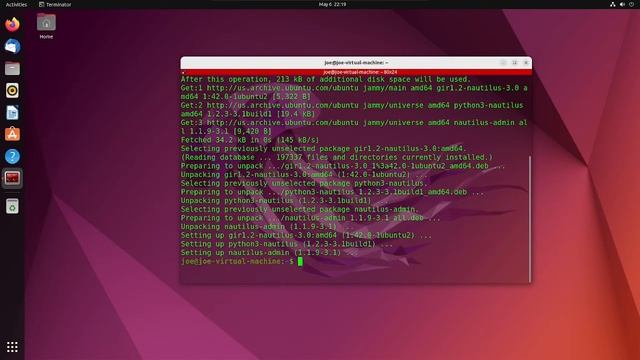Image resolution: width=640 pixels, height=360 pixels.
Task: Click the line 'Fetched 34.2 kB in 0s'
Action: 250,140
